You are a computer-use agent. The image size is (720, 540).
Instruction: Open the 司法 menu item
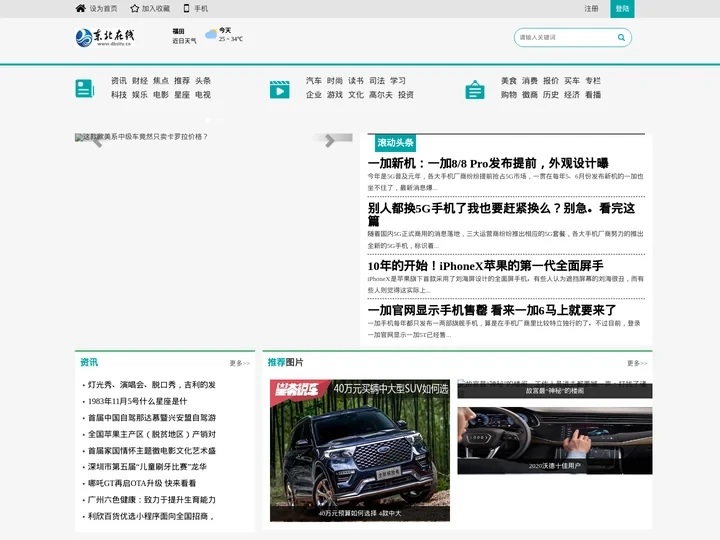[x=377, y=81]
